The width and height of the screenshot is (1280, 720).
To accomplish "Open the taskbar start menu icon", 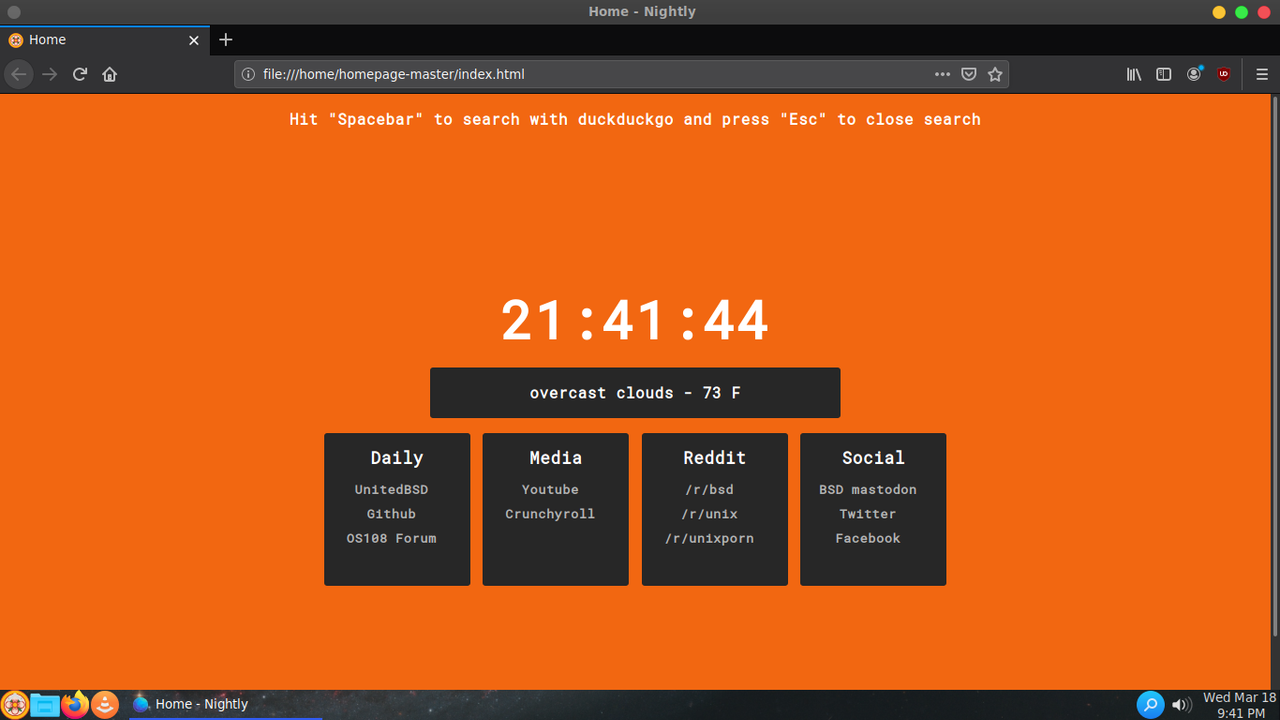I will click(14, 705).
